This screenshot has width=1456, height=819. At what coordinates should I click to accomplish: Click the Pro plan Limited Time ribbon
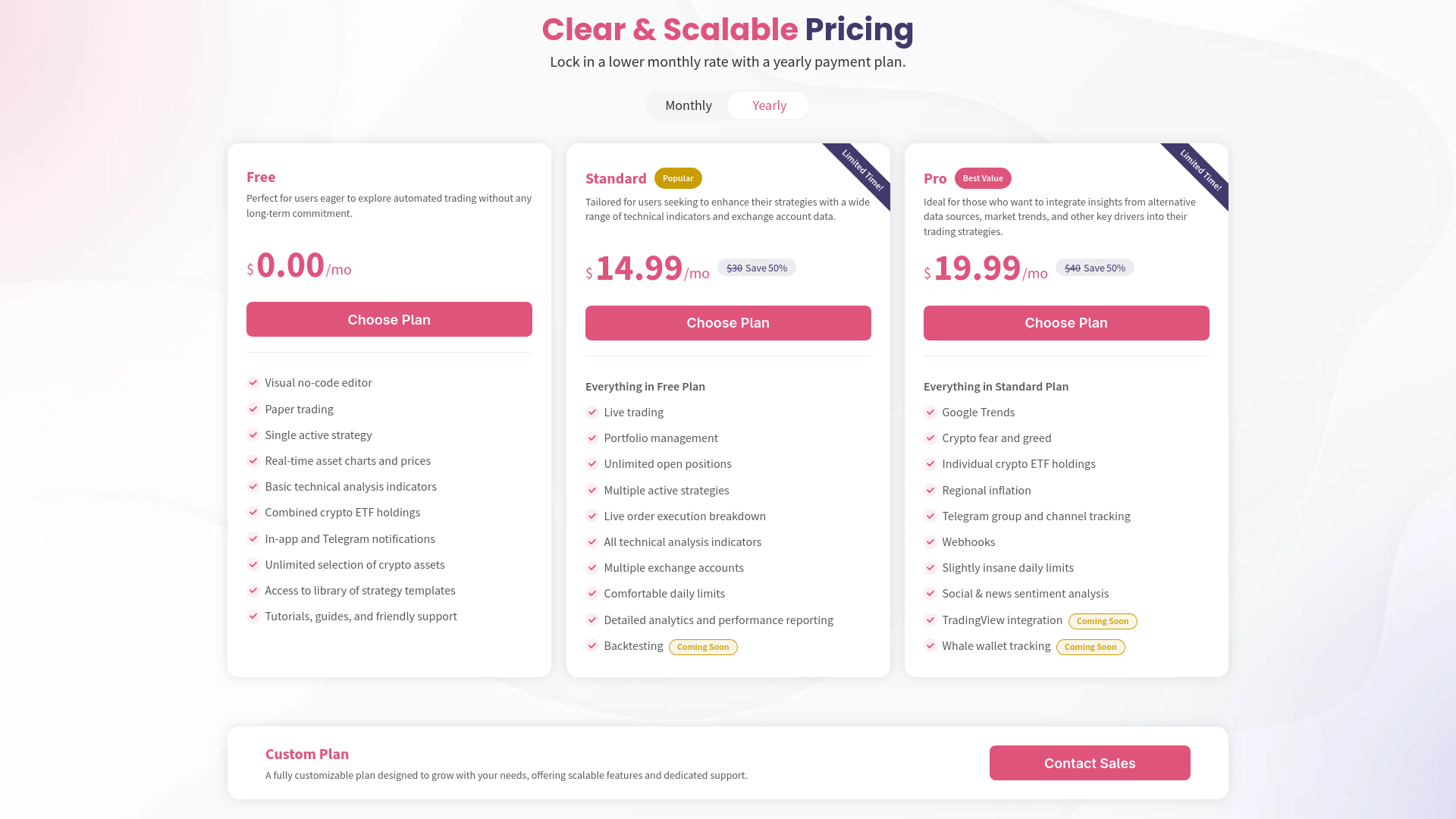point(1200,171)
